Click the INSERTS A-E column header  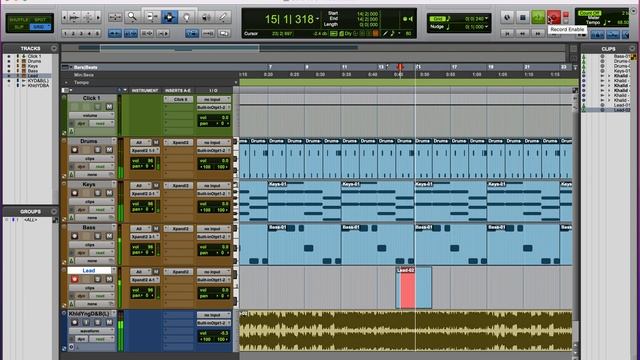coord(178,90)
